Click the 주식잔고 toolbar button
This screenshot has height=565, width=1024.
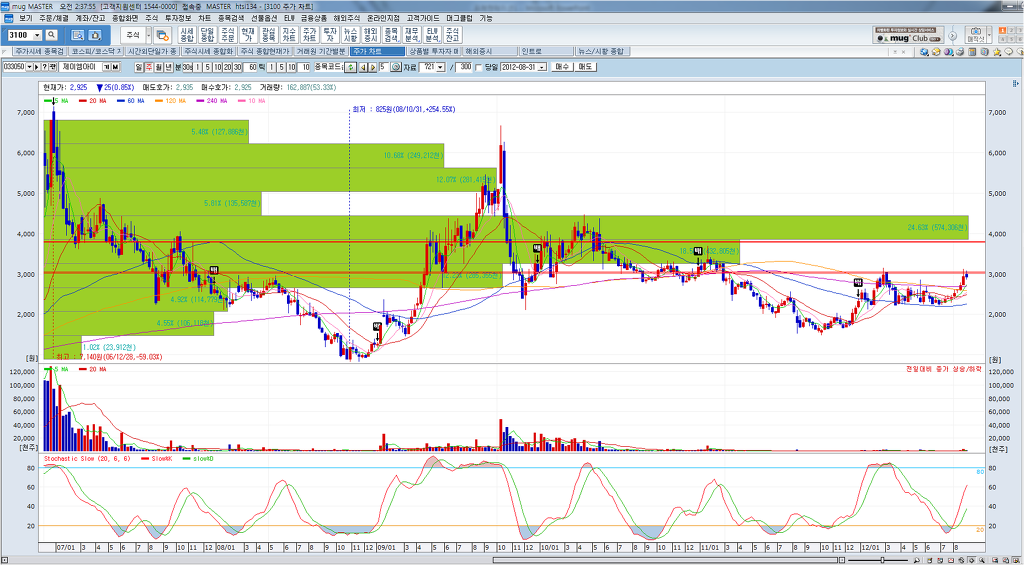(452, 35)
